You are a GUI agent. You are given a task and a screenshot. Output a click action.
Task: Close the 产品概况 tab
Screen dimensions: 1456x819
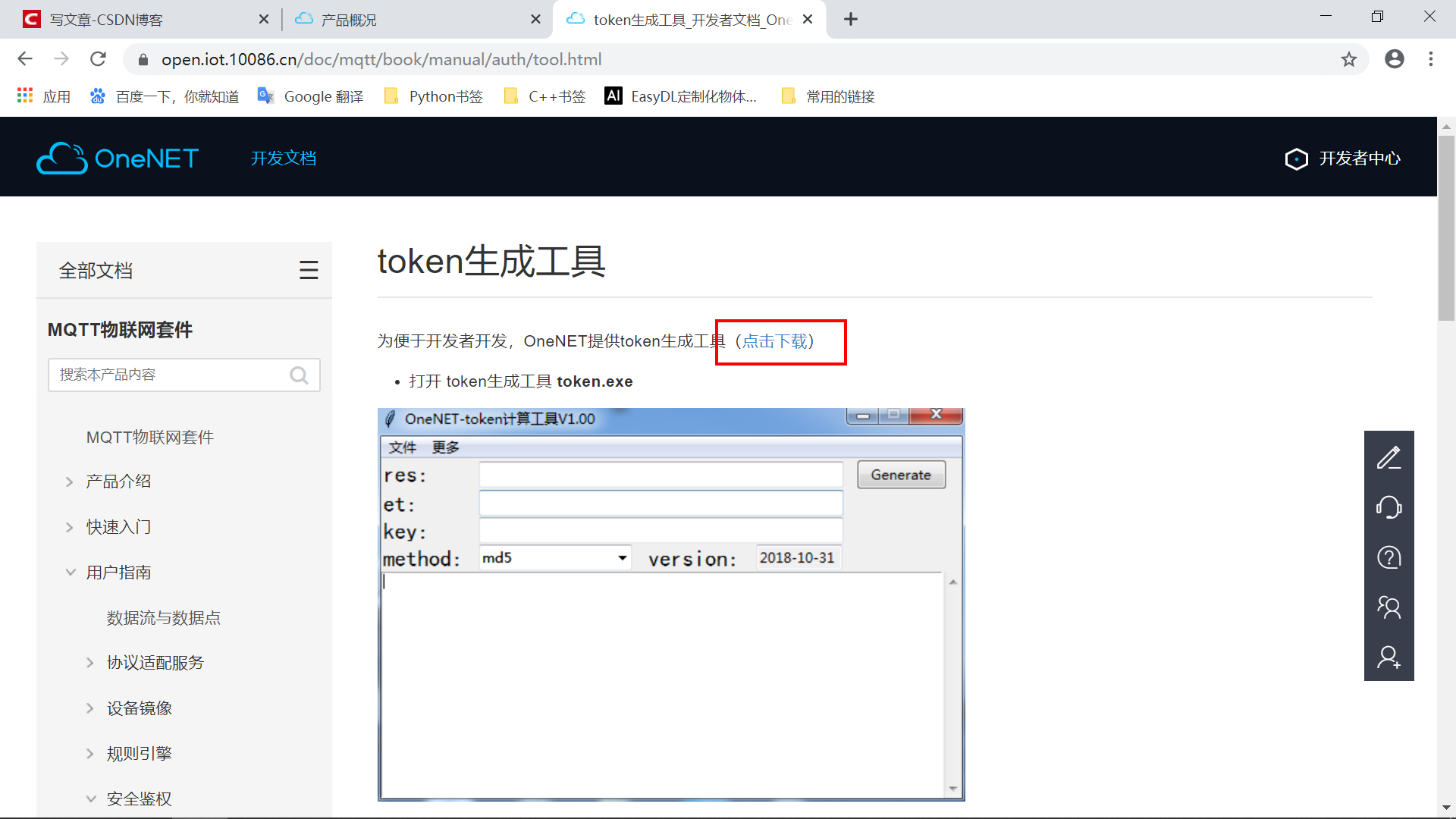tap(536, 20)
